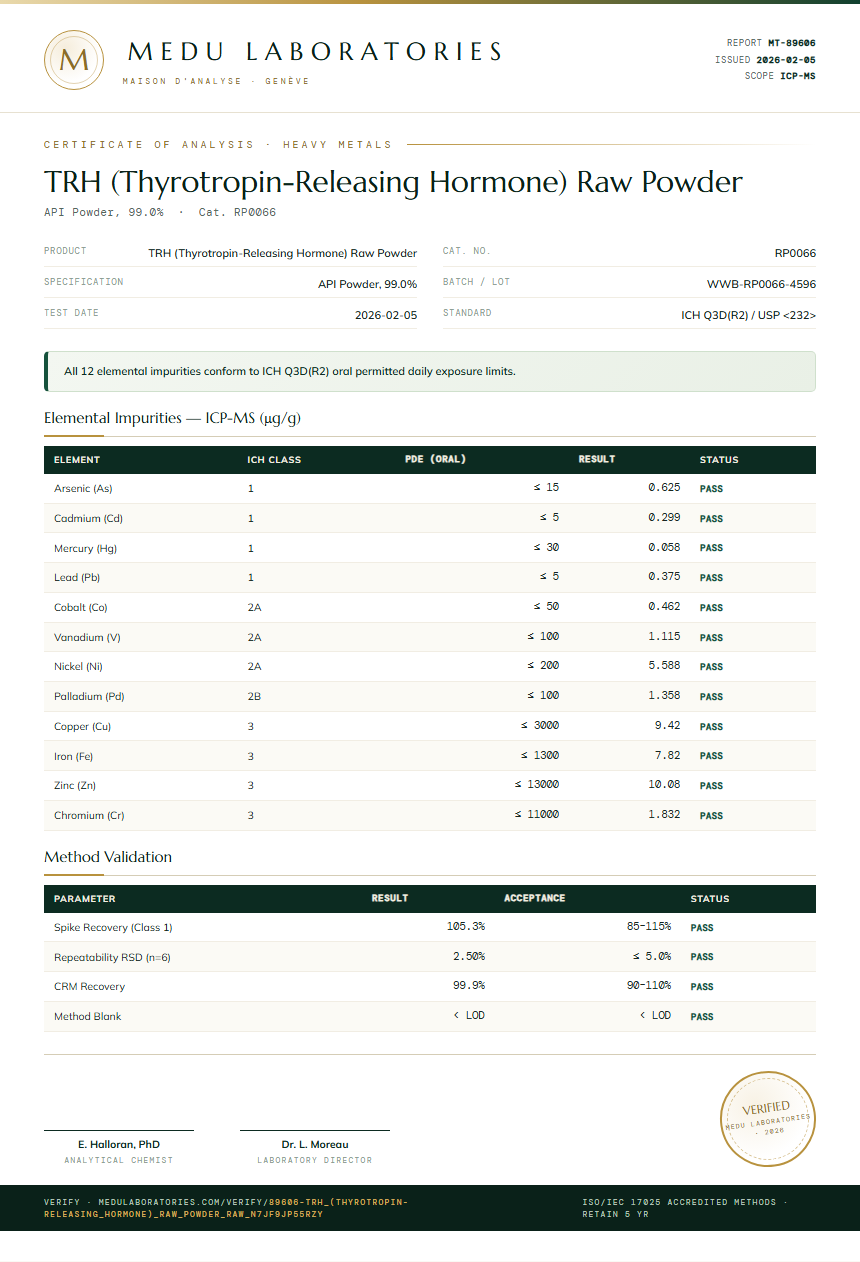Image resolution: width=860 pixels, height=1262 pixels.
Task: Click the spike recovery result 105.3%
Action: [x=466, y=927]
